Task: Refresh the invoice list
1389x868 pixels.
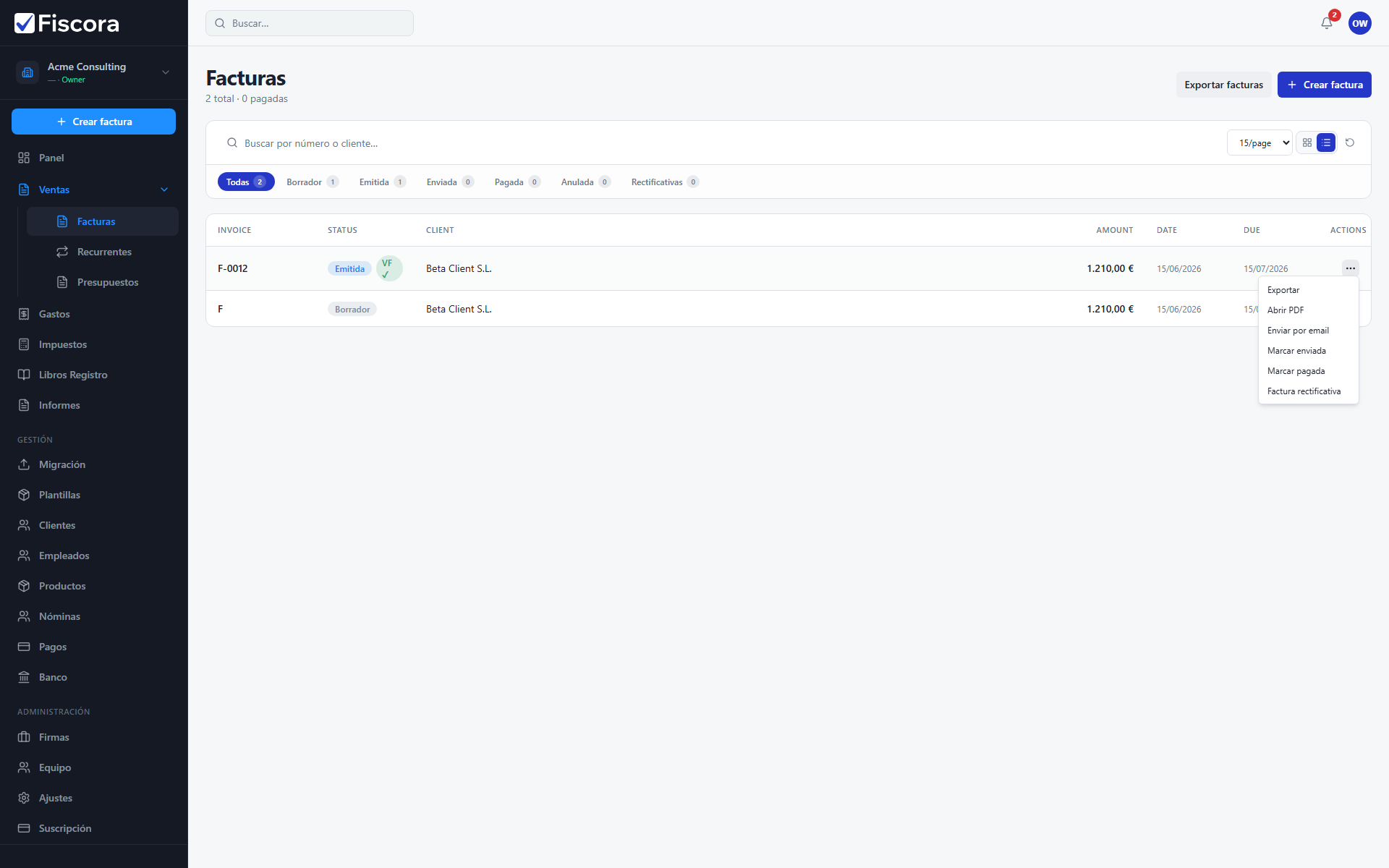Action: click(x=1350, y=143)
